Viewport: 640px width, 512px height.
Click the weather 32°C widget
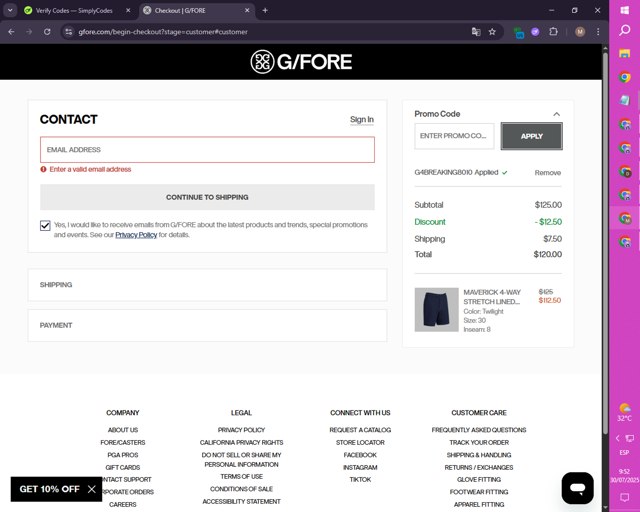pyautogui.click(x=624, y=412)
